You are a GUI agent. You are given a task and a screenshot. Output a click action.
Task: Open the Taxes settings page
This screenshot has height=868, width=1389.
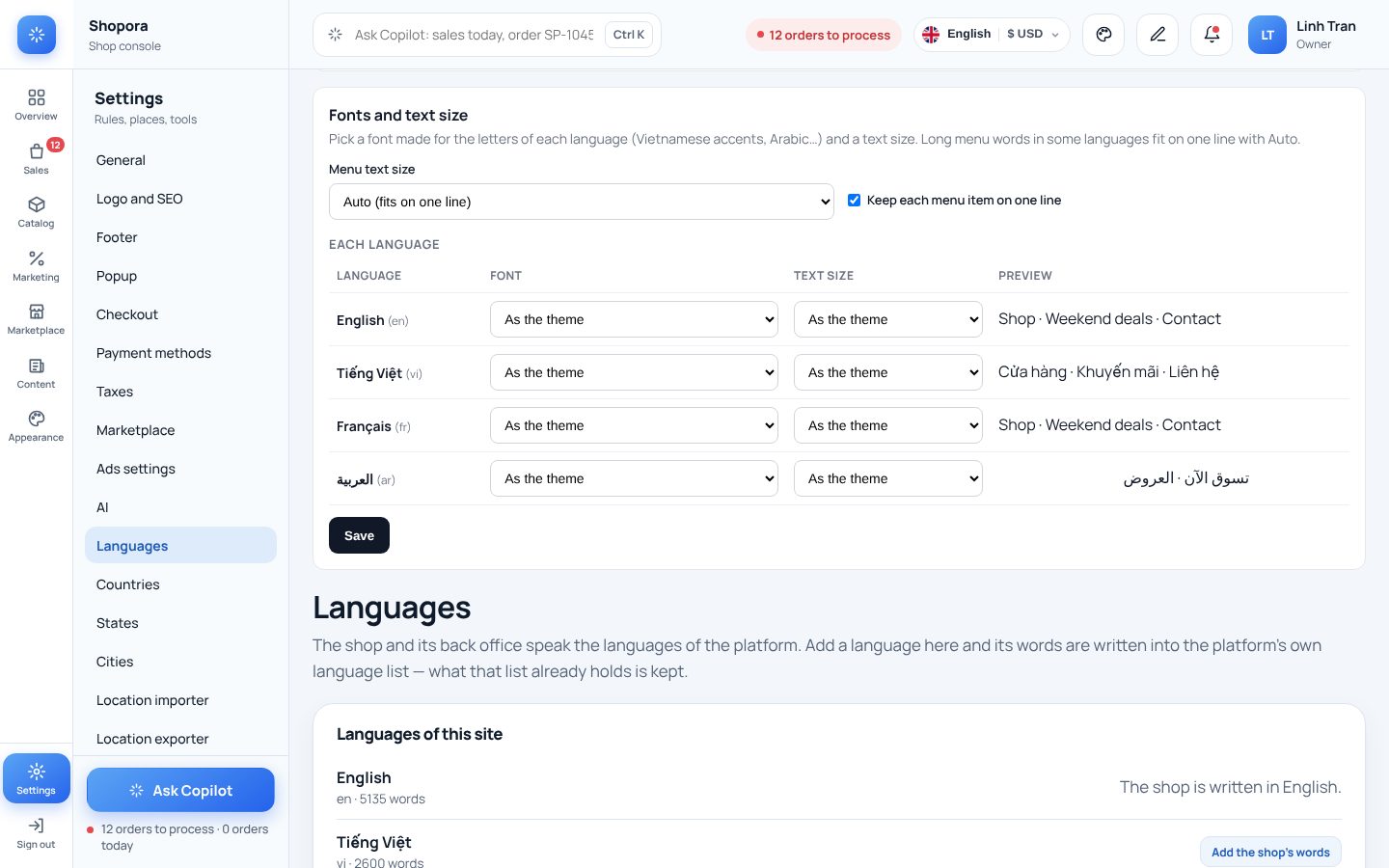coord(180,392)
